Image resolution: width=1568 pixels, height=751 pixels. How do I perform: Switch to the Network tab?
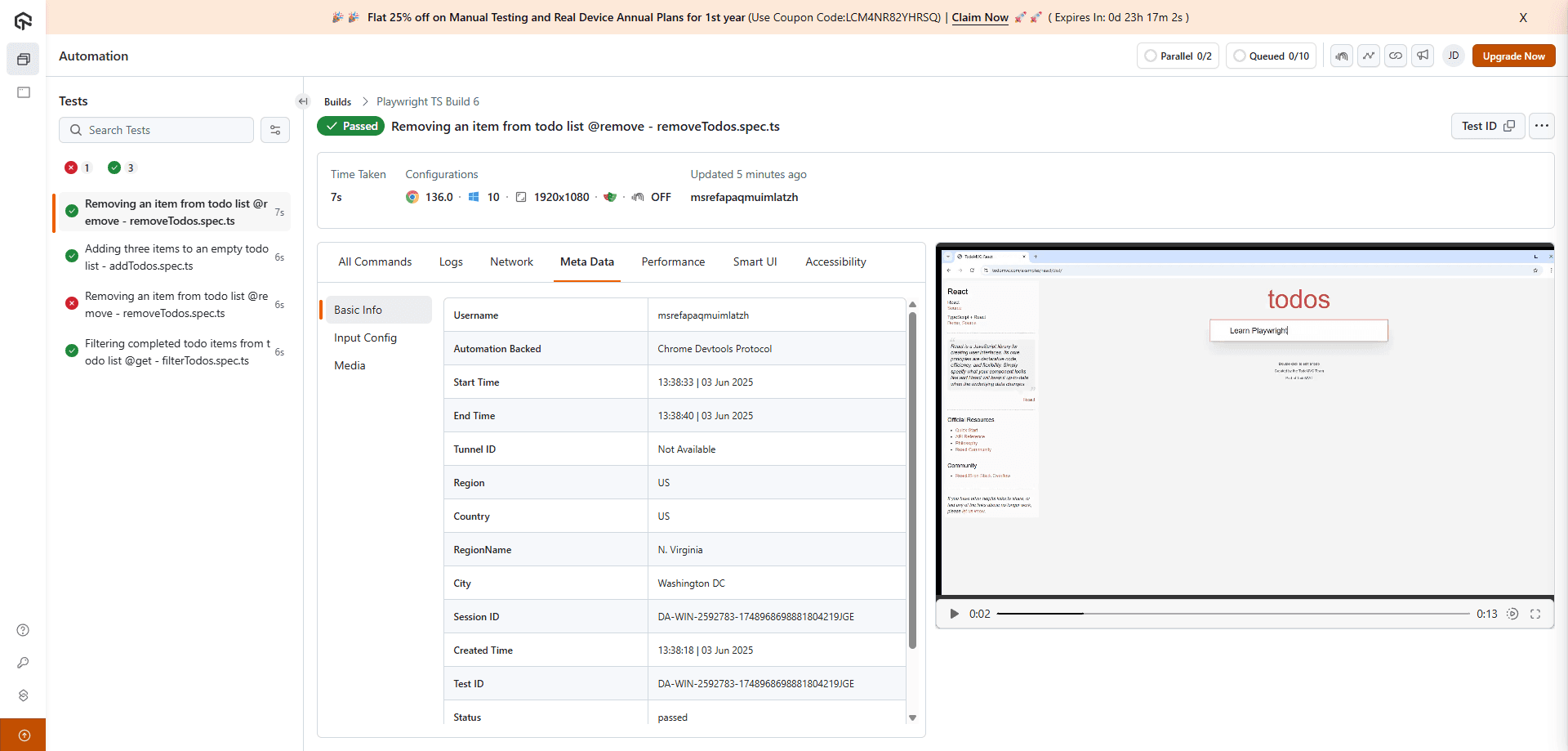(x=511, y=262)
